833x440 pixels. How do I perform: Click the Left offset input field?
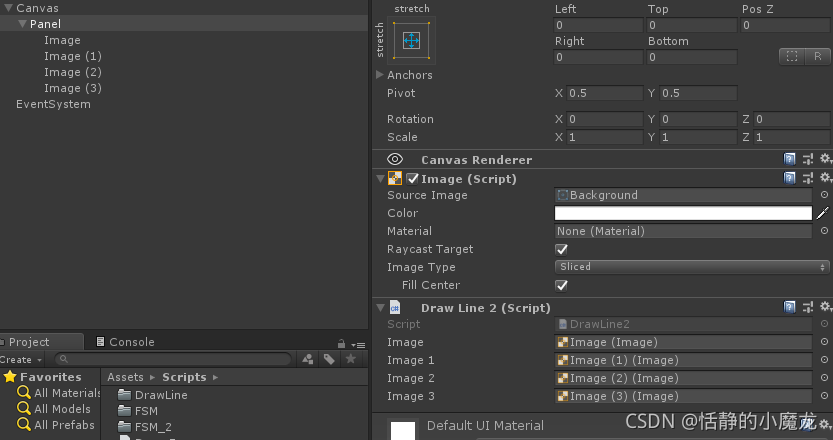click(x=598, y=25)
